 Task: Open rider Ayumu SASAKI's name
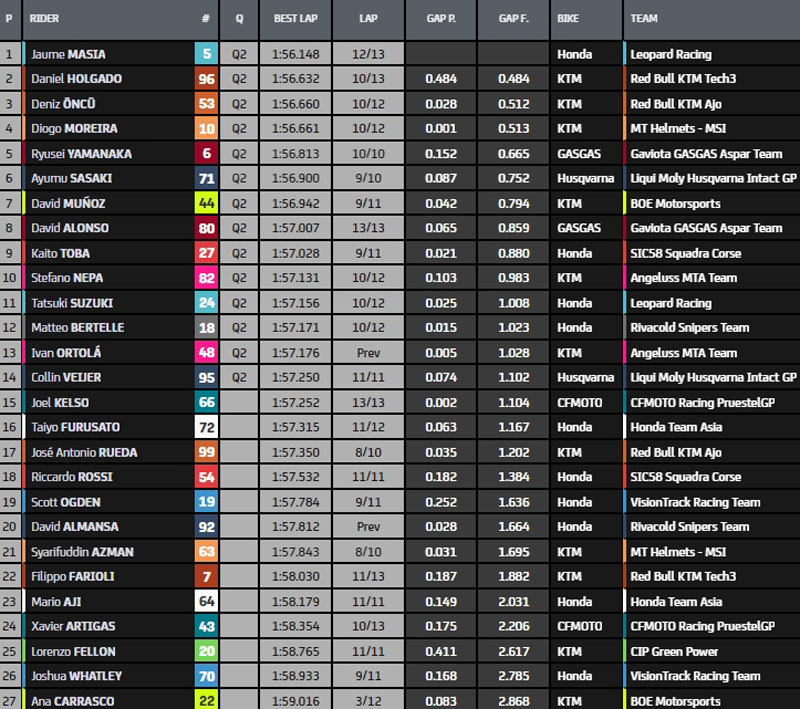[x=72, y=178]
